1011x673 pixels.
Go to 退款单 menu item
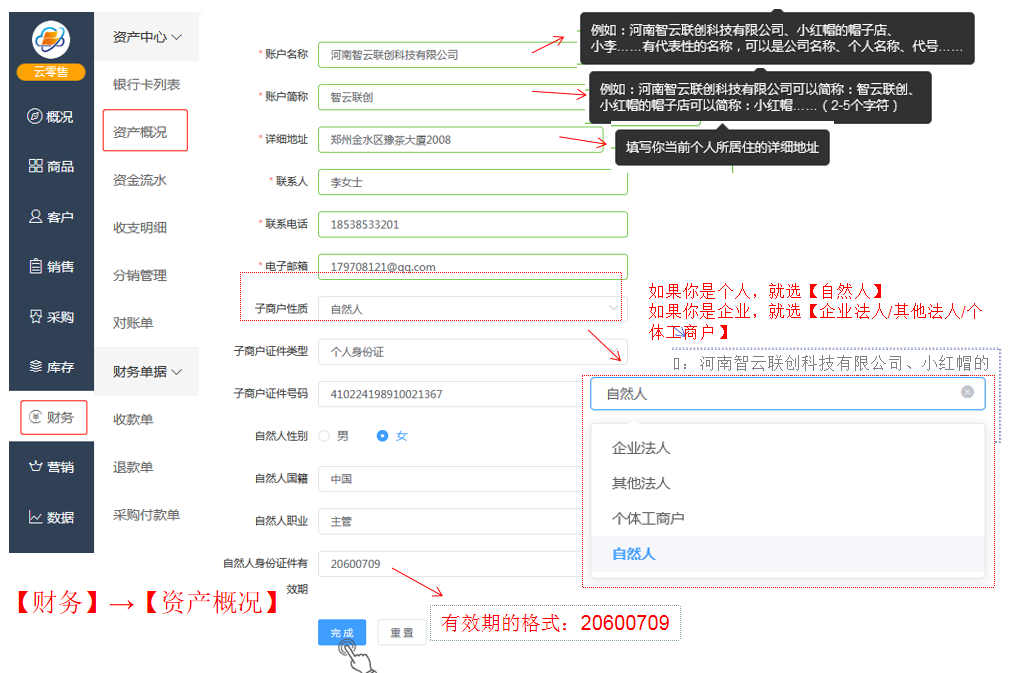point(133,467)
